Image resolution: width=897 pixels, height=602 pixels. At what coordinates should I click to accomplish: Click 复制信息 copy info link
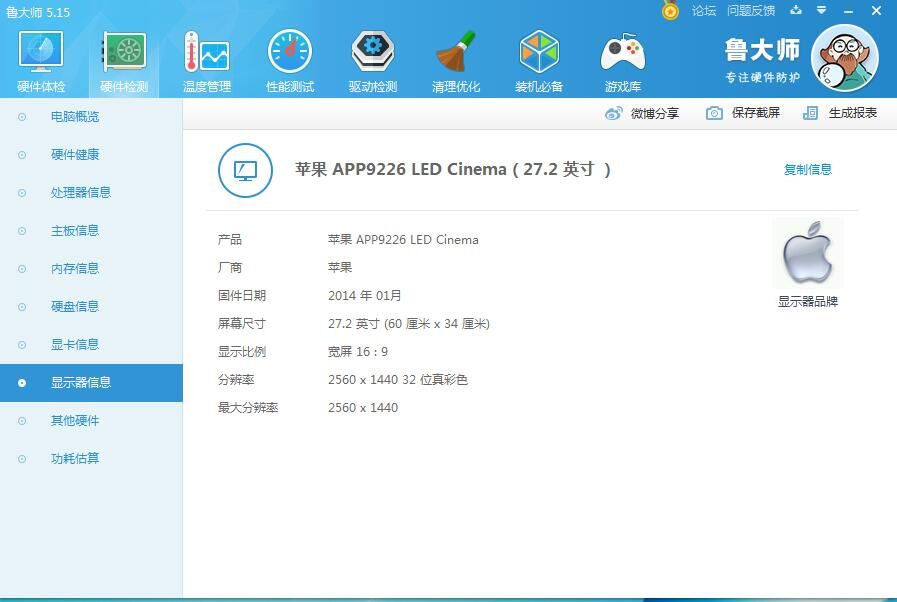[808, 169]
